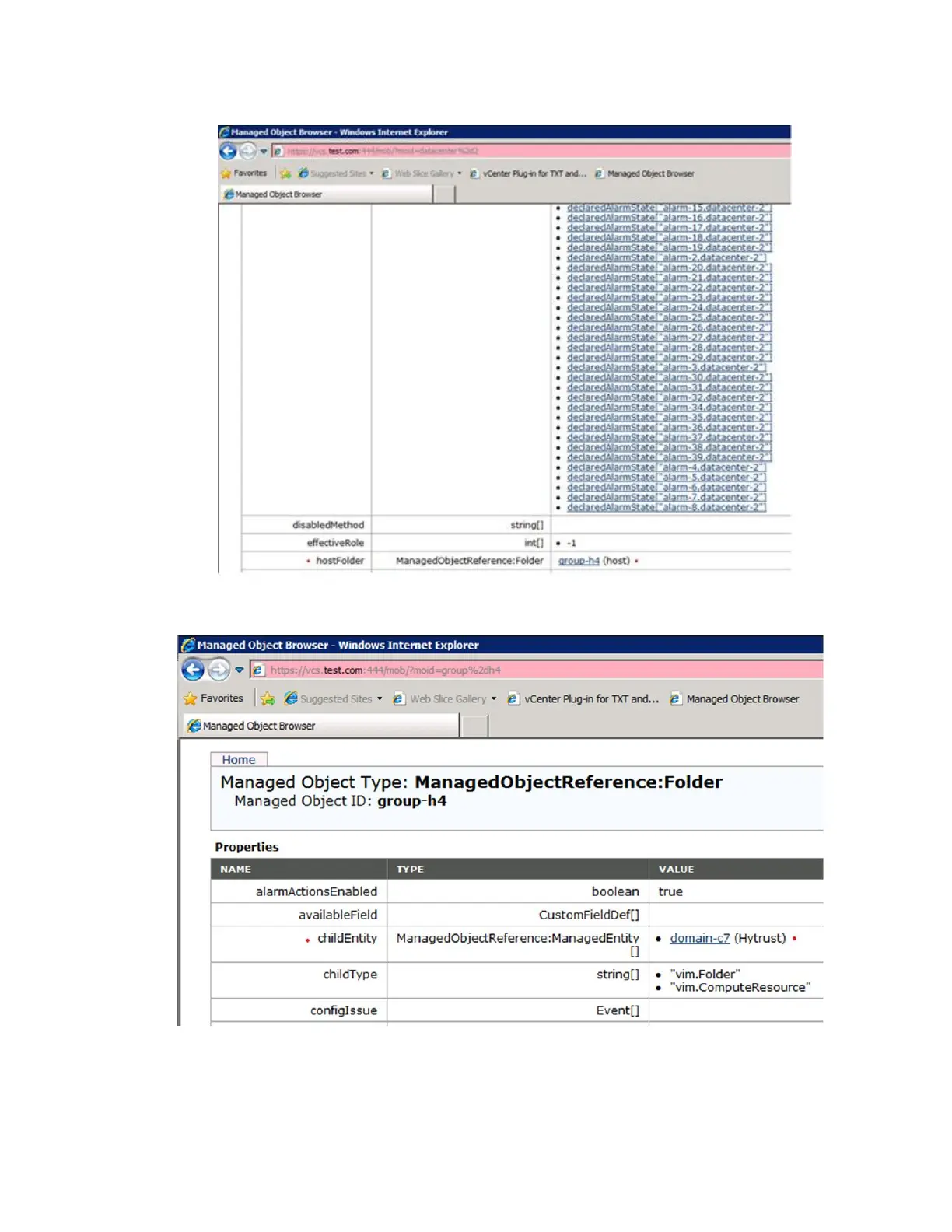This screenshot has height=1232, width=952.
Task: Open Favorites star button in lower window
Action: pyautogui.click(x=213, y=699)
